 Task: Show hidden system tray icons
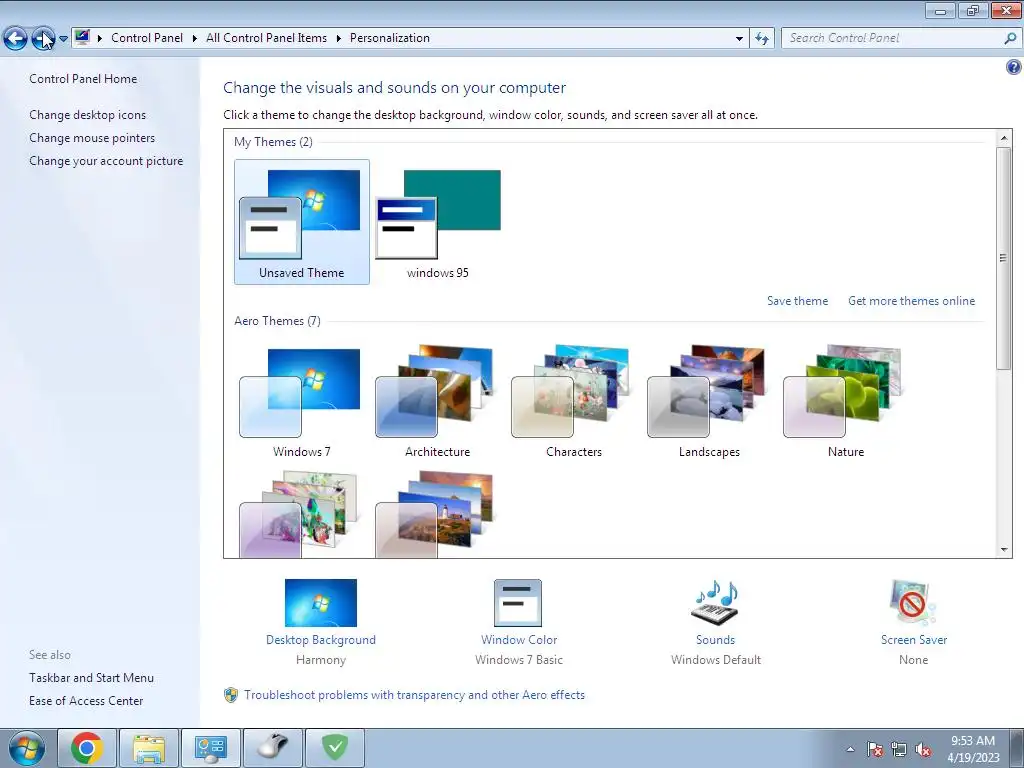pos(850,749)
